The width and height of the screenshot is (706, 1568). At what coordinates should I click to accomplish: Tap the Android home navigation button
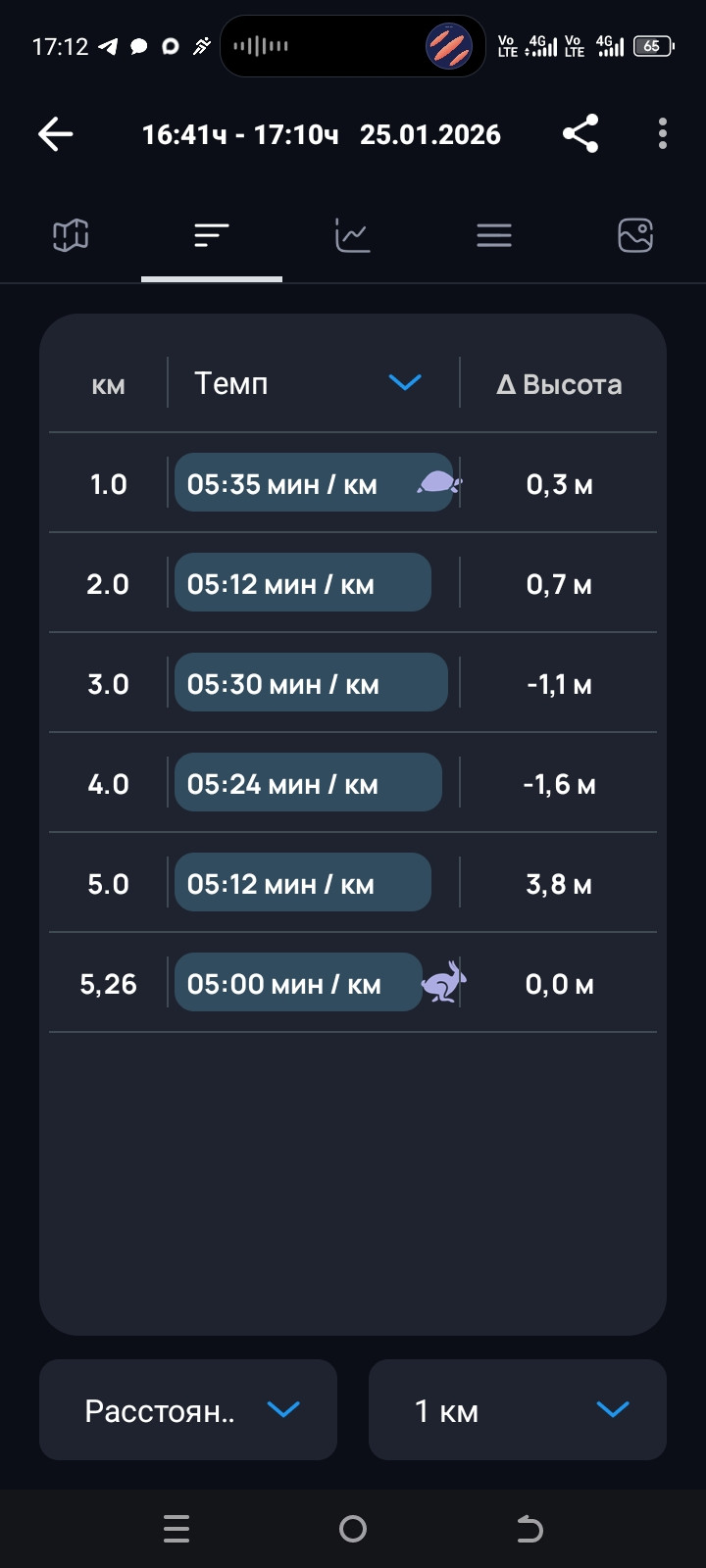click(353, 1529)
